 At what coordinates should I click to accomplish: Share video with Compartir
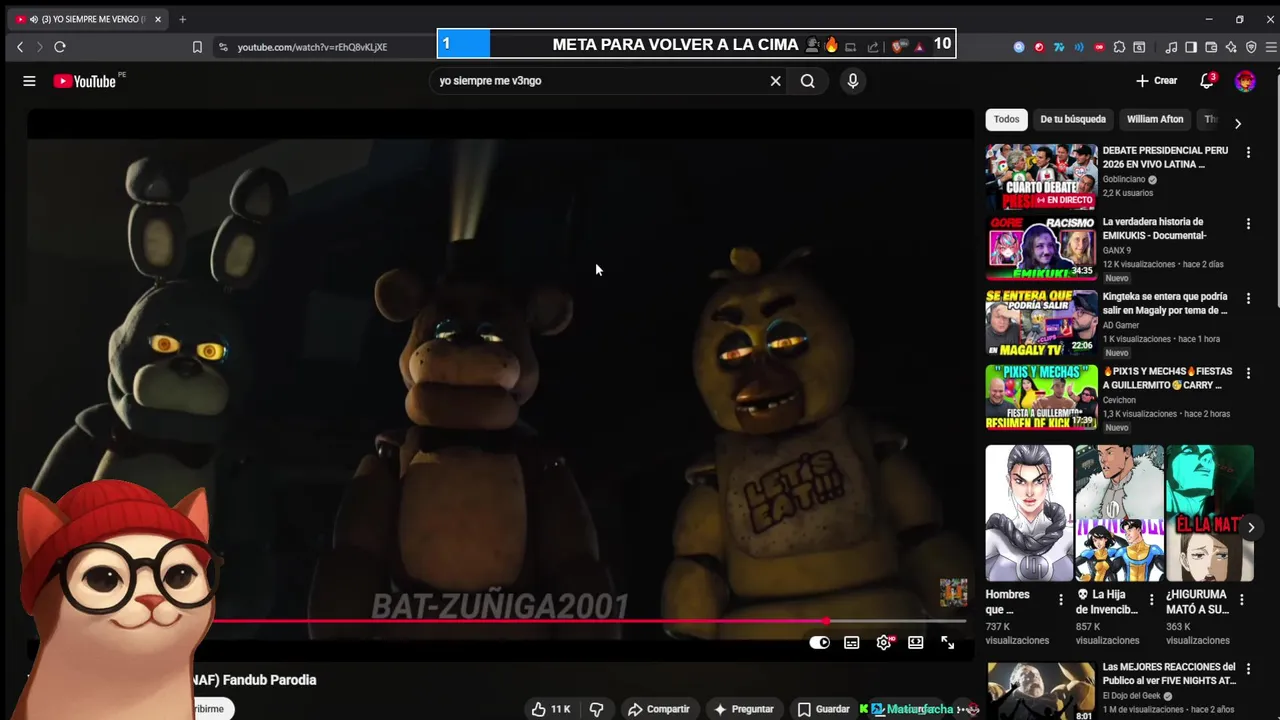pyautogui.click(x=659, y=709)
